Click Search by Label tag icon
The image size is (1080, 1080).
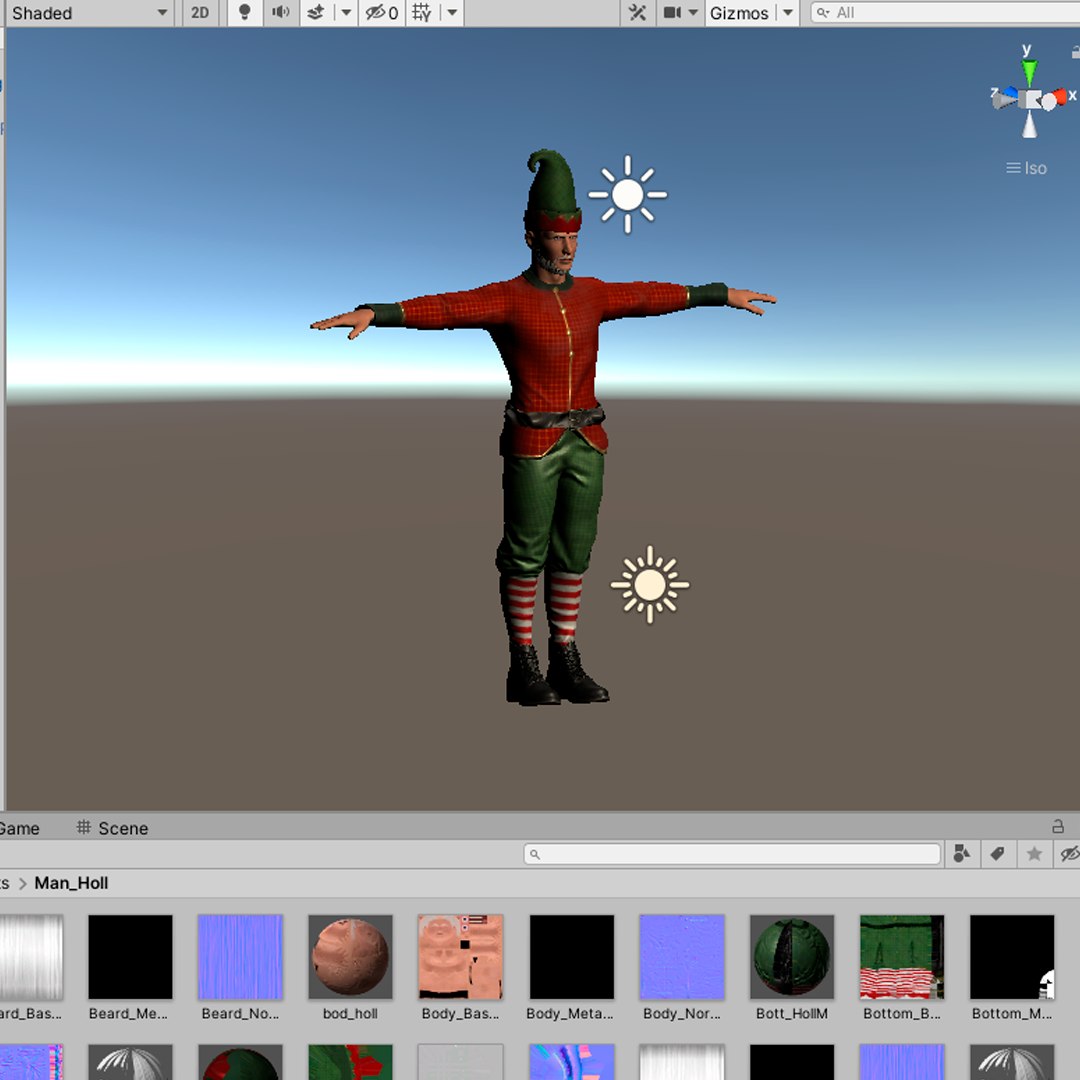pos(997,854)
